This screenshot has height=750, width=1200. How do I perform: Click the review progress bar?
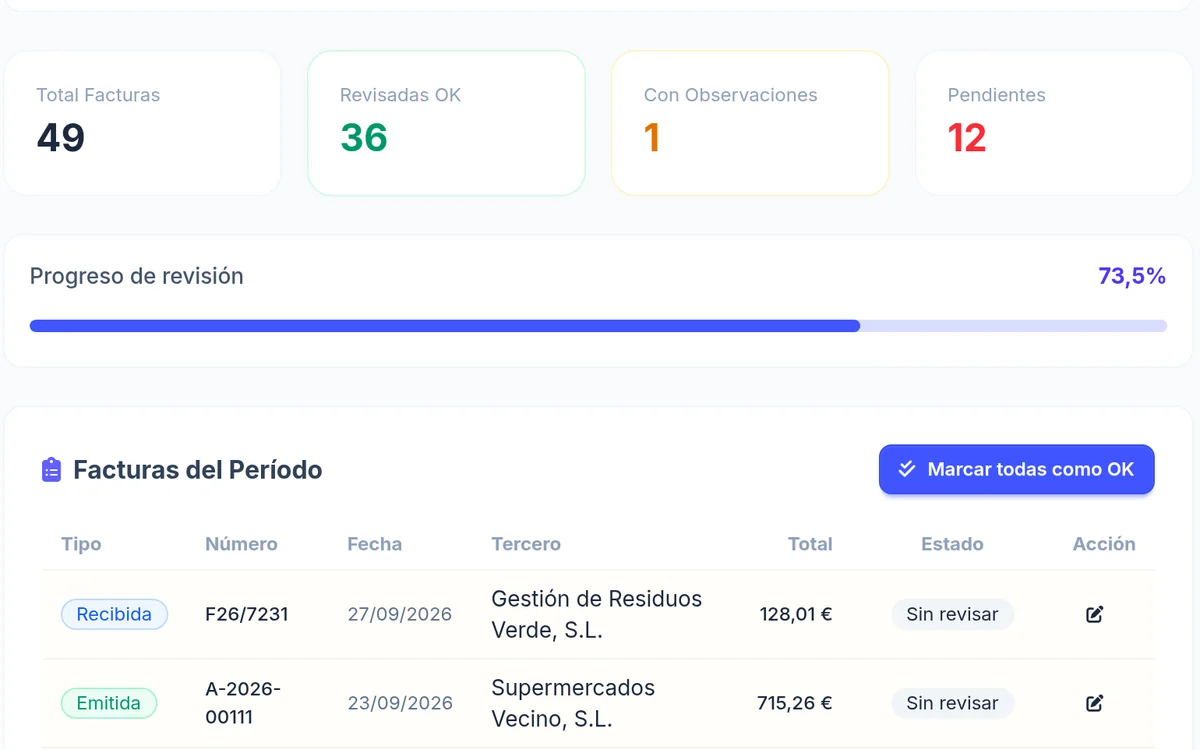coord(598,326)
